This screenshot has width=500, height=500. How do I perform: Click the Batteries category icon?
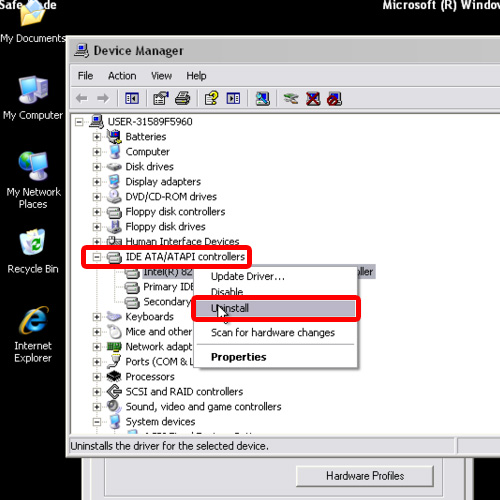(114, 136)
